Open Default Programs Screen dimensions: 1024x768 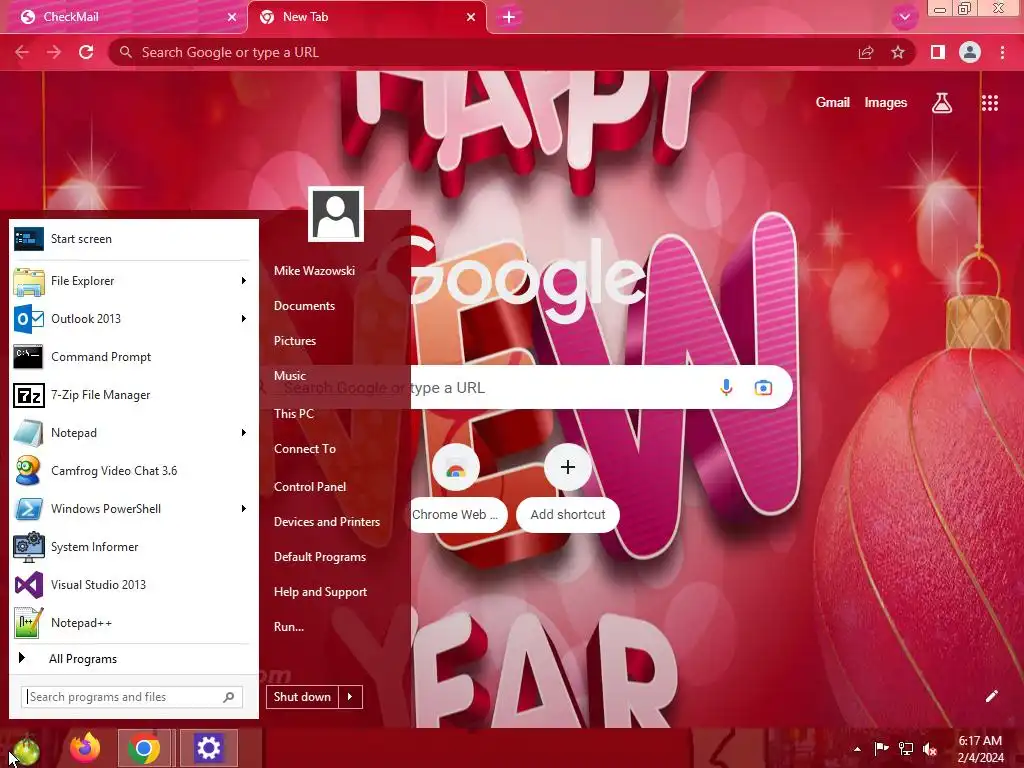coord(320,557)
